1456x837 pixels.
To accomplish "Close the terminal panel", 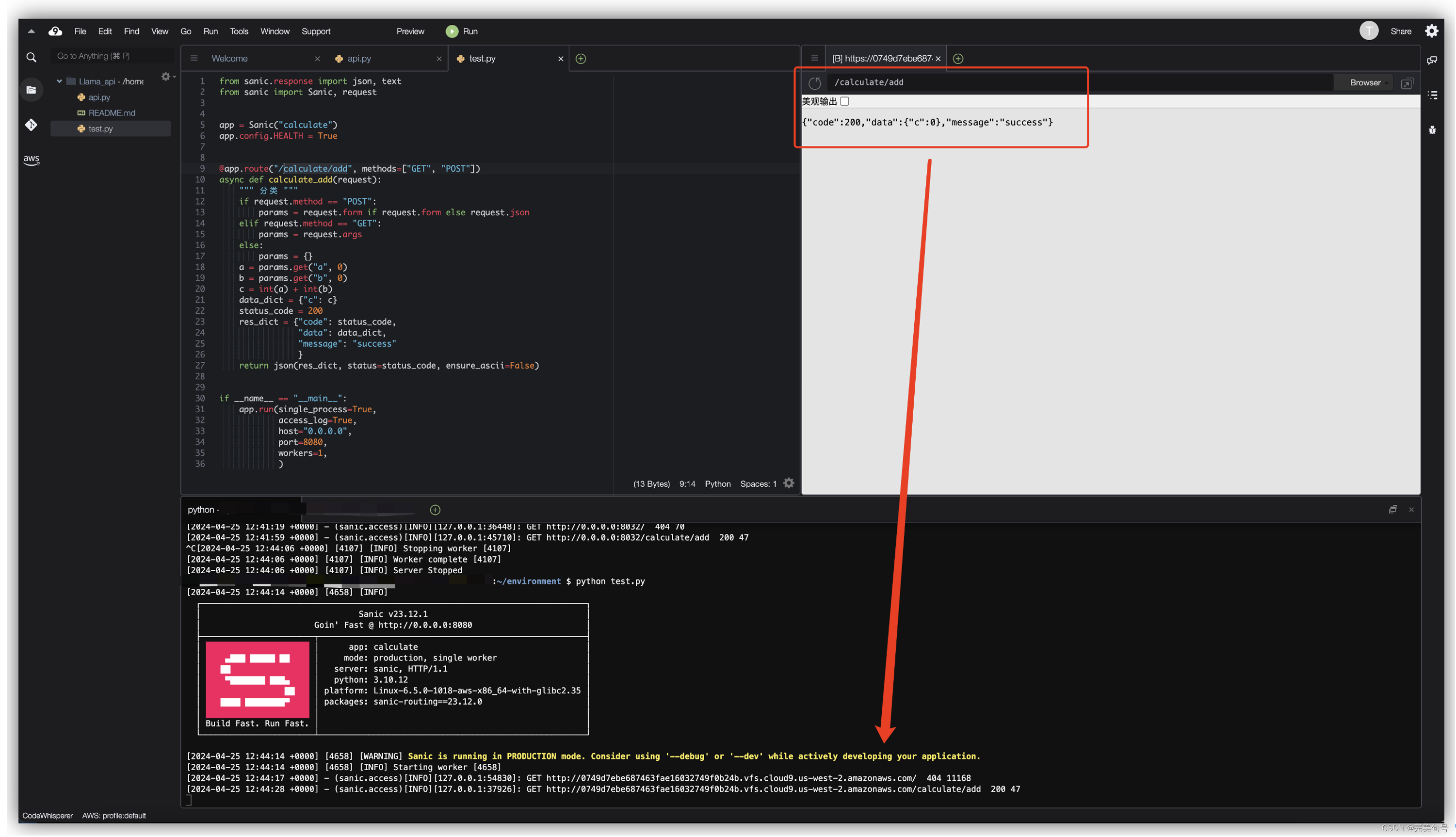I will click(x=1410, y=510).
